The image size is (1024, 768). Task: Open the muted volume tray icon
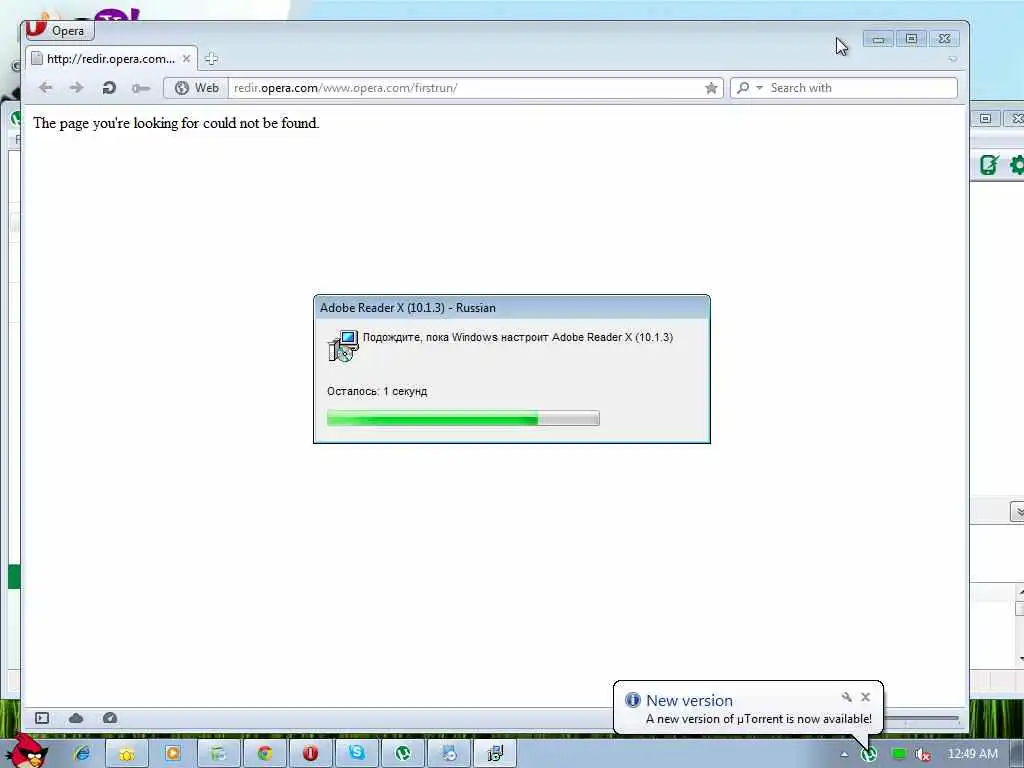pyautogui.click(x=922, y=754)
